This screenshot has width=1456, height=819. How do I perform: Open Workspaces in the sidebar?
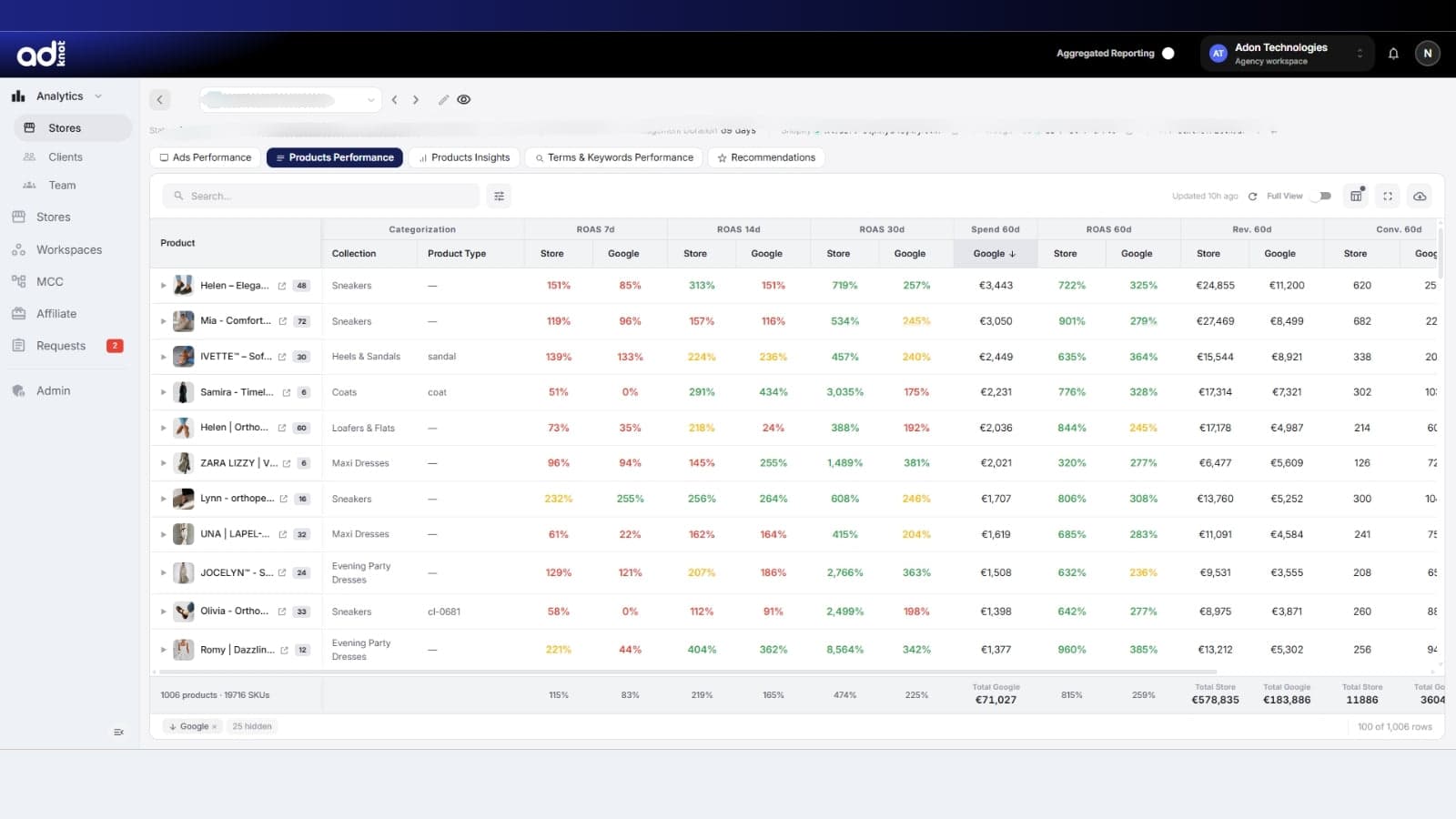tap(69, 250)
